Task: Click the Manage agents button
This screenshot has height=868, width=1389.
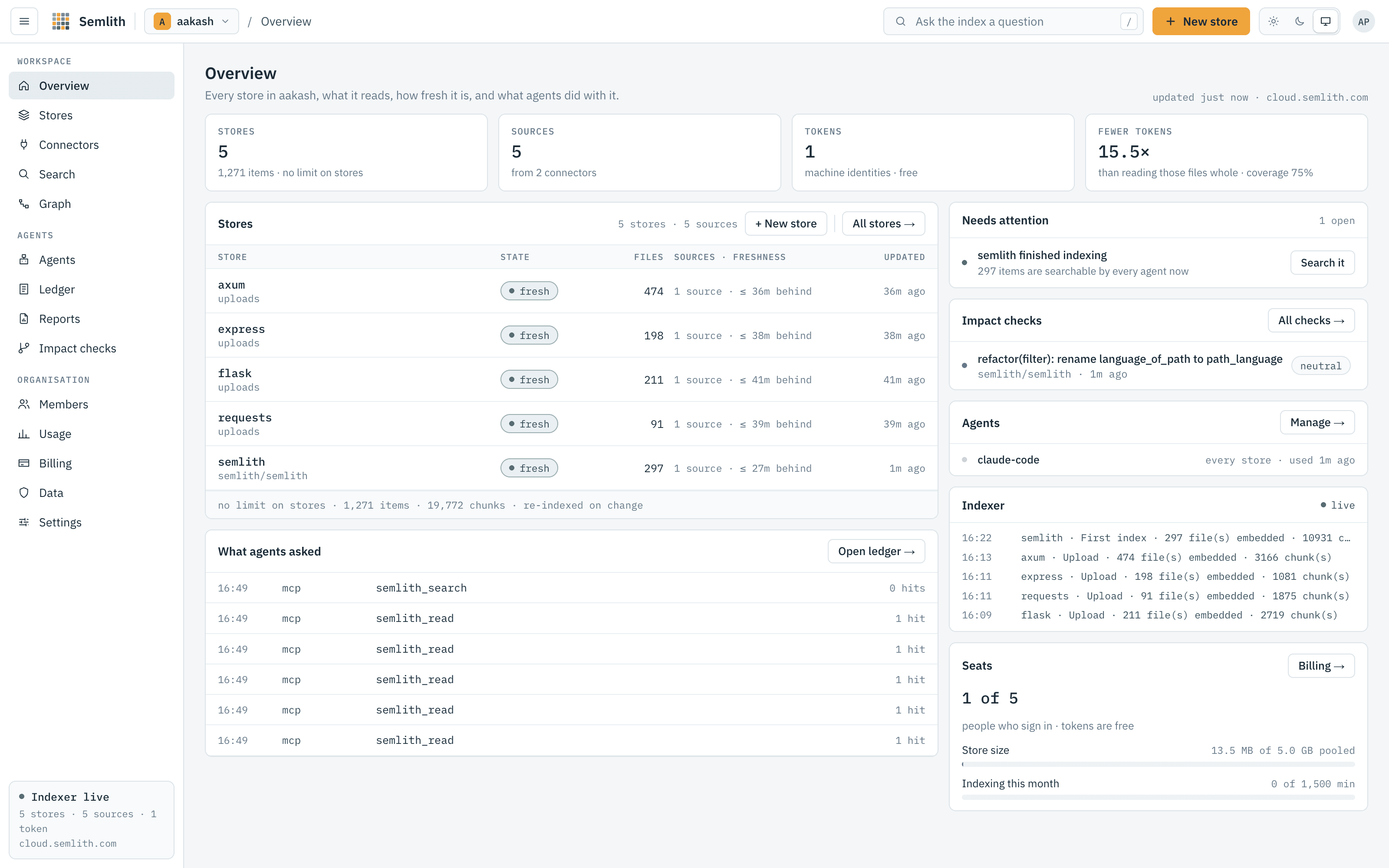Action: [x=1317, y=423]
